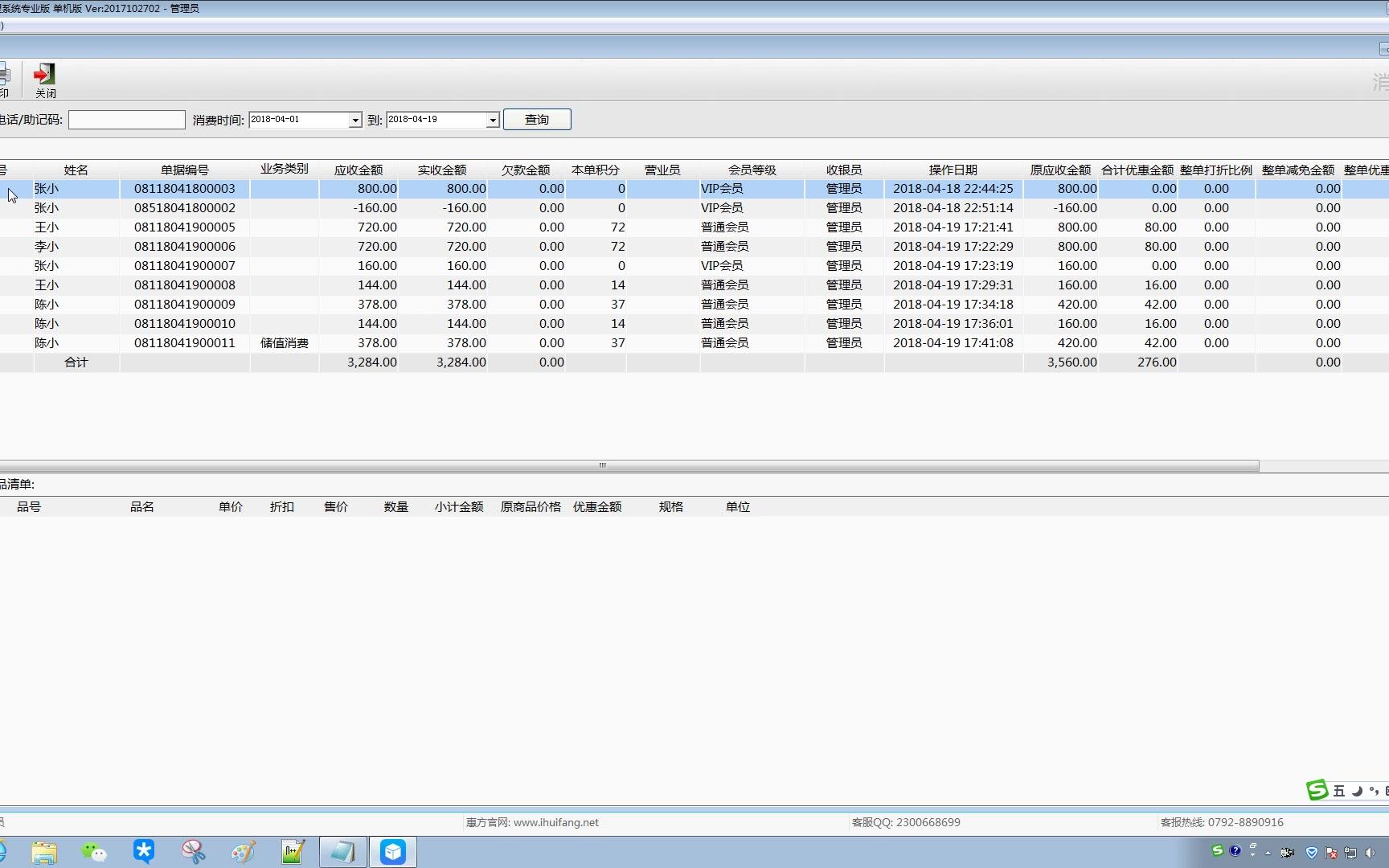Click the 小计金额 column header in item list
This screenshot has height=868, width=1389.
[x=459, y=507]
